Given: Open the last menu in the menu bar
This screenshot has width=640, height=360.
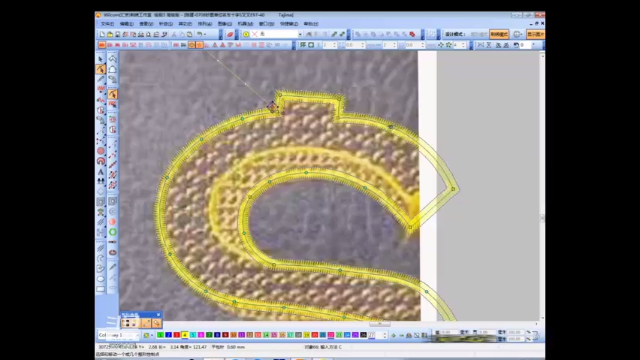Looking at the screenshot, I should click(311, 24).
